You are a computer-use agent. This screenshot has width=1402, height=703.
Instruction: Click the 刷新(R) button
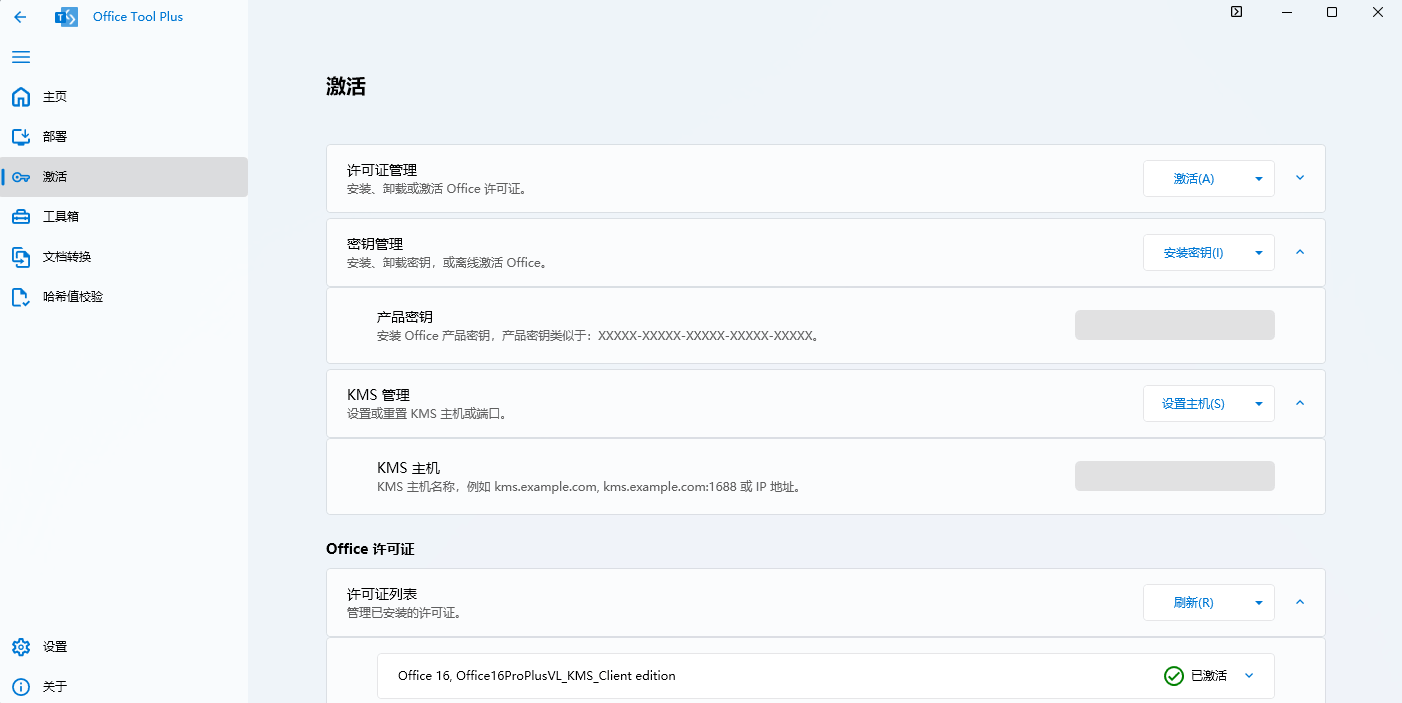pyautogui.click(x=1193, y=603)
